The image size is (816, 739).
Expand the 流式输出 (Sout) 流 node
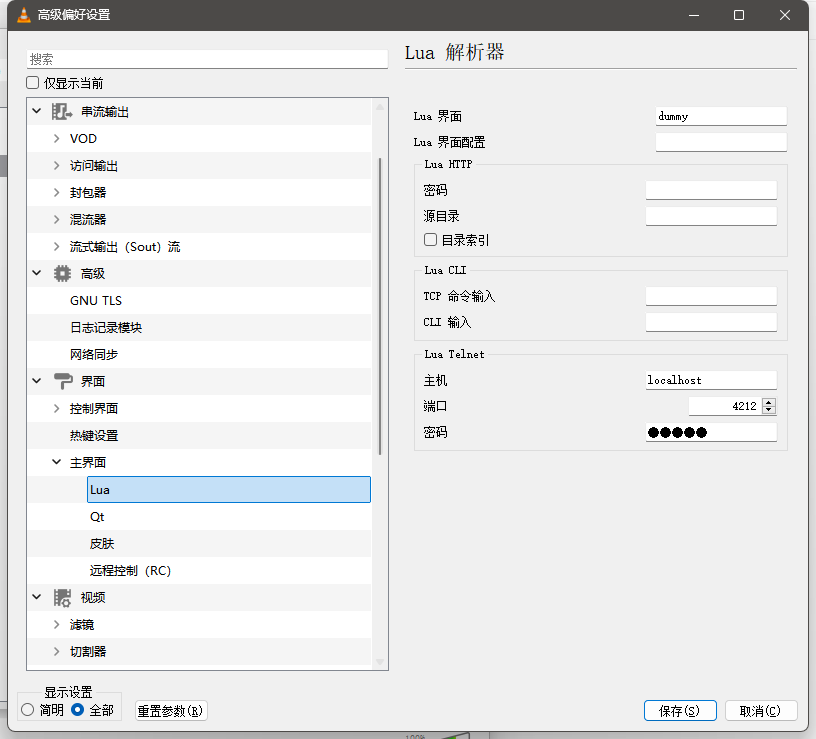pos(57,246)
